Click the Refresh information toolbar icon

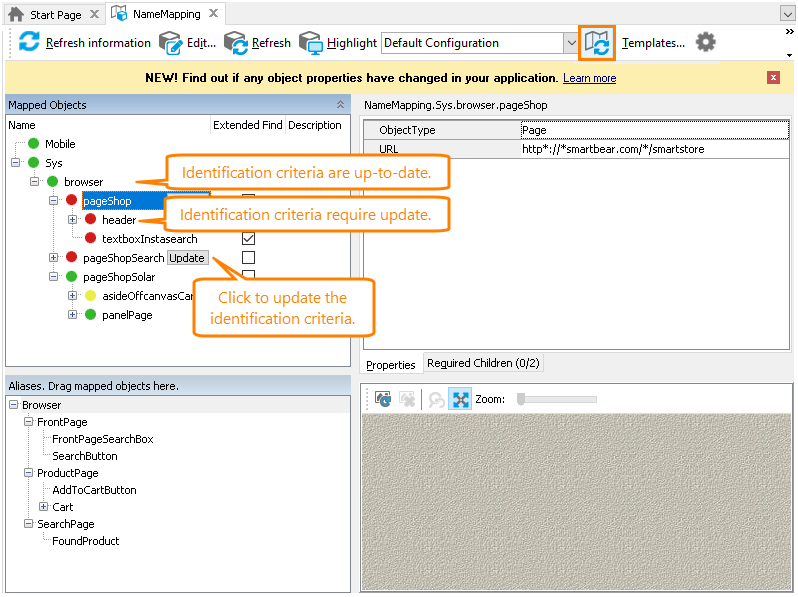point(29,43)
